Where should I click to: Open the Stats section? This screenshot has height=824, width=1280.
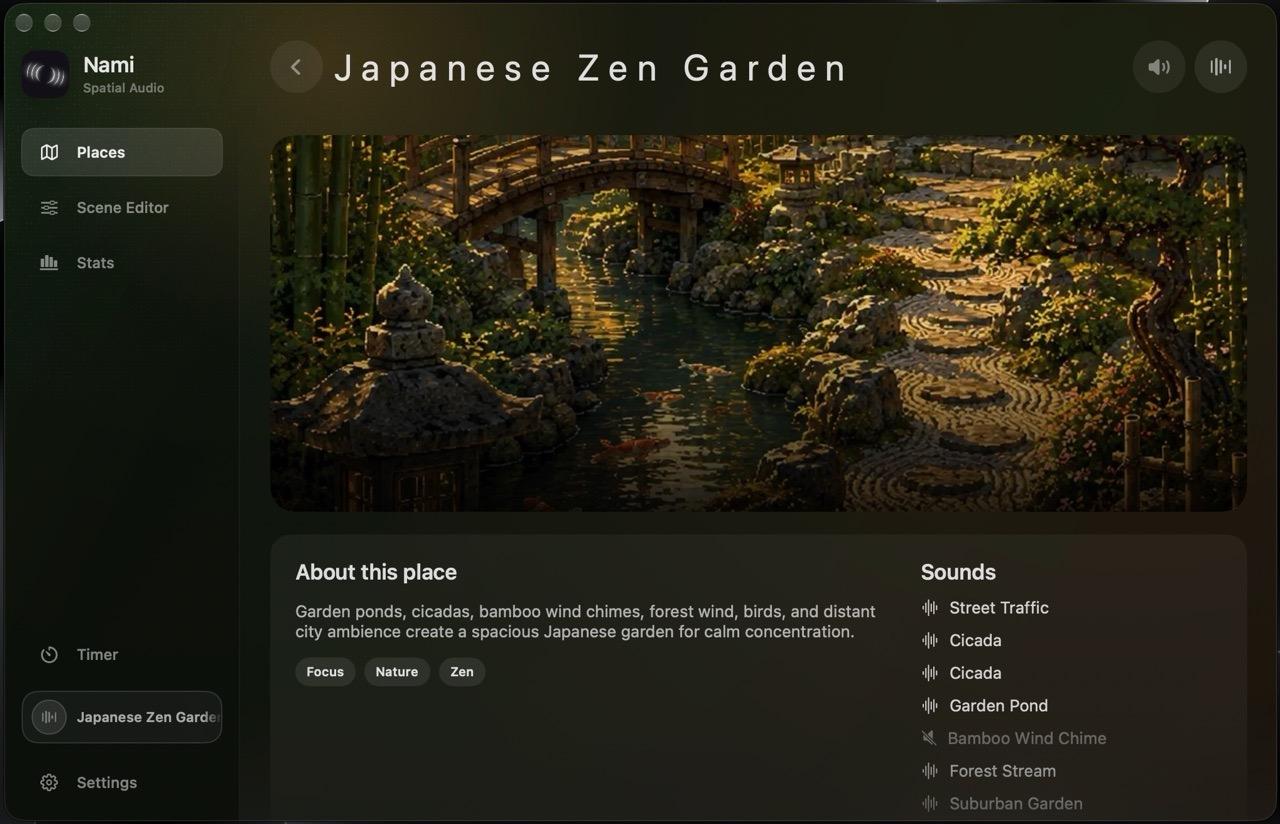tap(122, 262)
